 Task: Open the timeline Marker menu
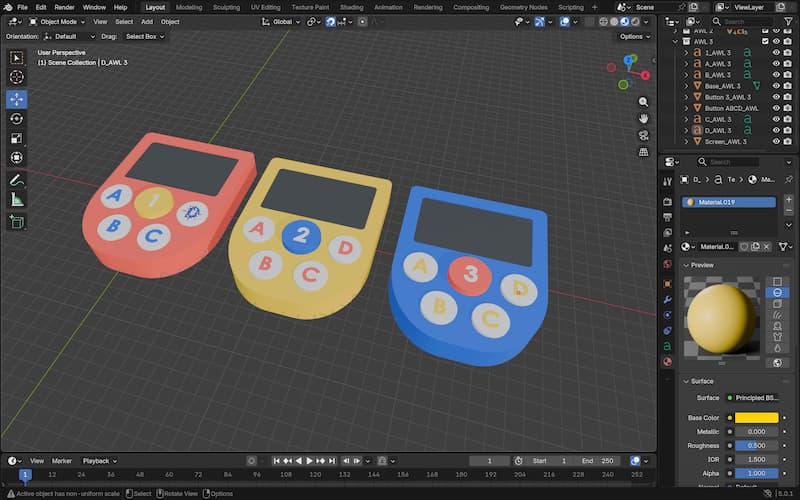point(62,461)
